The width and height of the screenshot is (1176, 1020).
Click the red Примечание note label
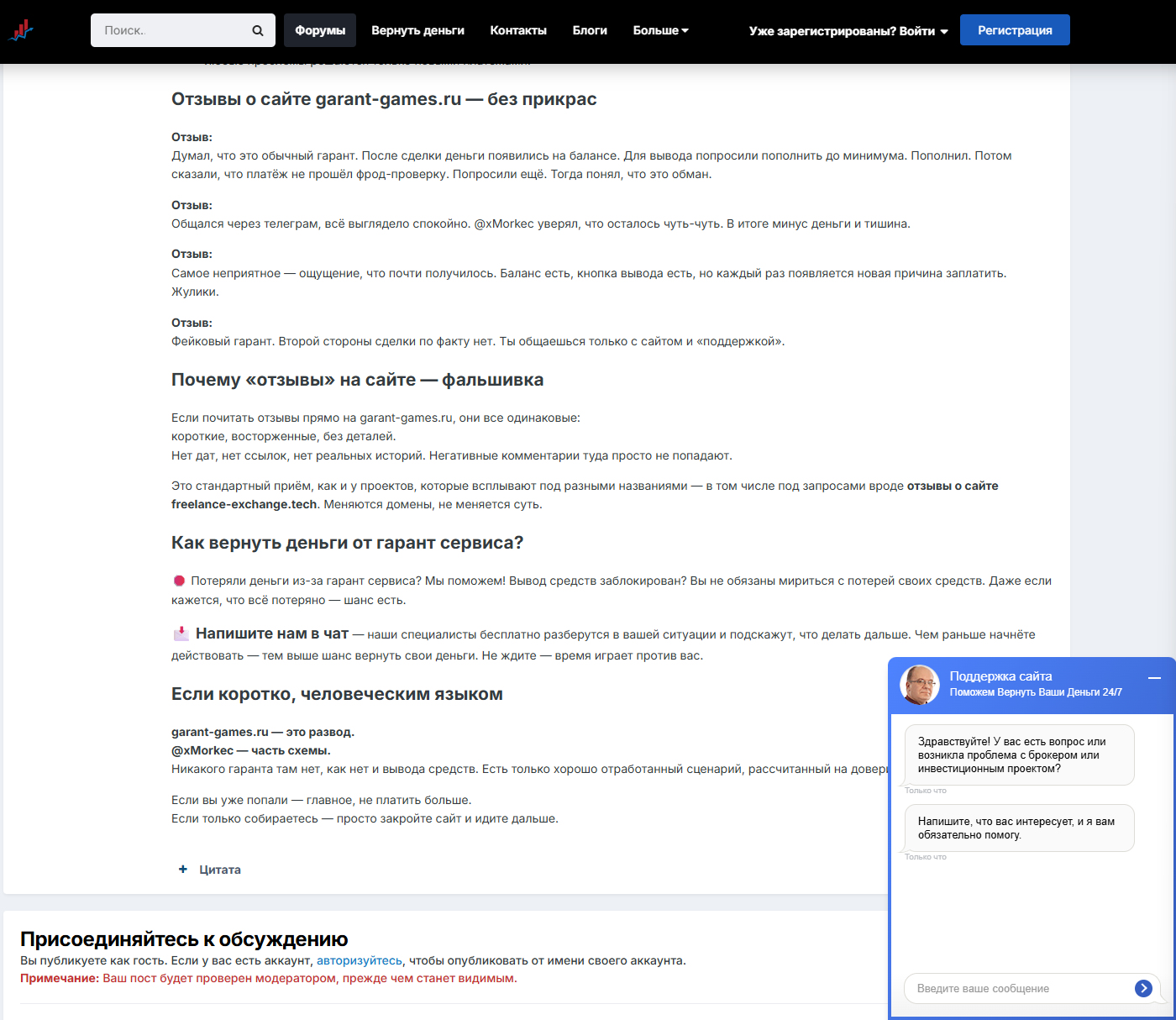(60, 978)
